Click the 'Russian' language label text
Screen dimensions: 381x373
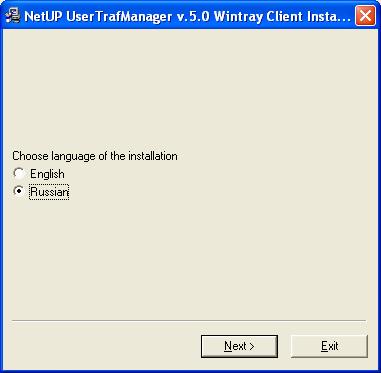click(x=49, y=192)
